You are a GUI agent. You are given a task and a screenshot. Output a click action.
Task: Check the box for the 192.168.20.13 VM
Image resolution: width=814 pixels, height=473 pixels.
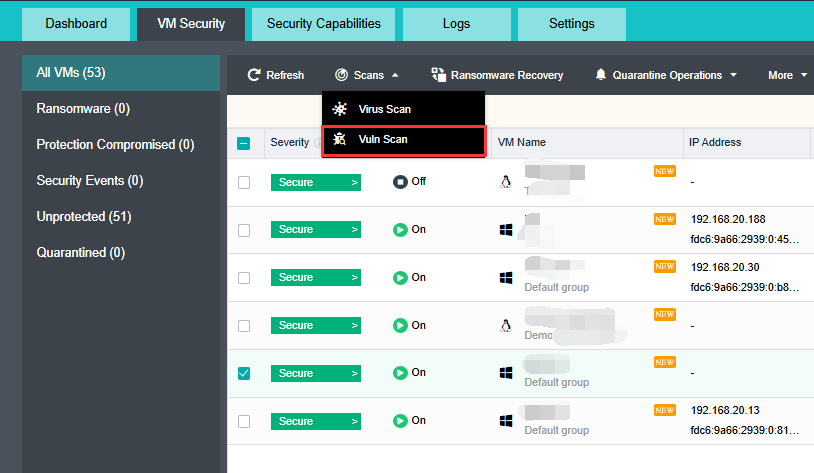pos(244,421)
